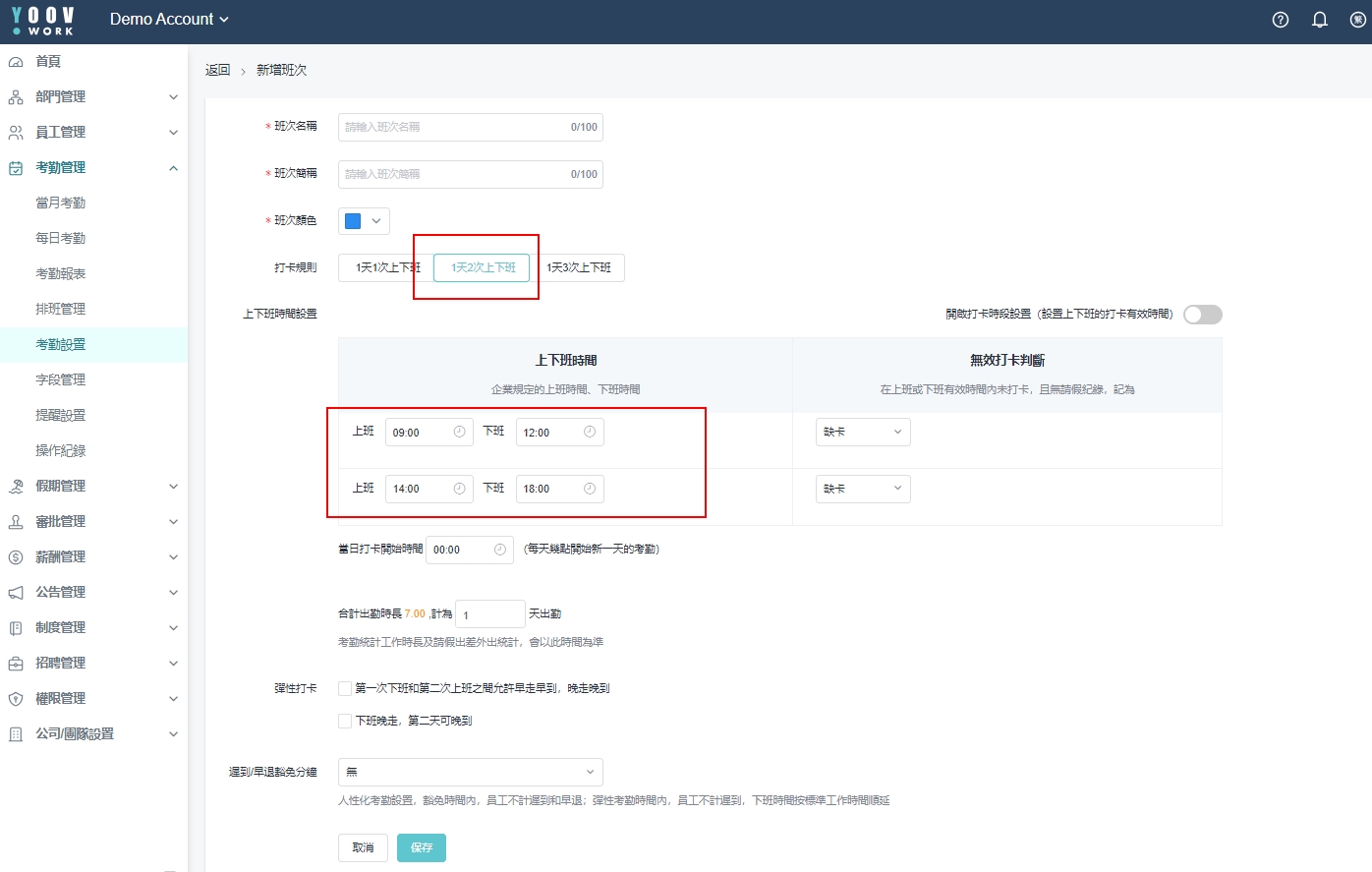Open the 班次顏色 blue color picker
Viewport: 1372px width, 872px height.
click(364, 221)
